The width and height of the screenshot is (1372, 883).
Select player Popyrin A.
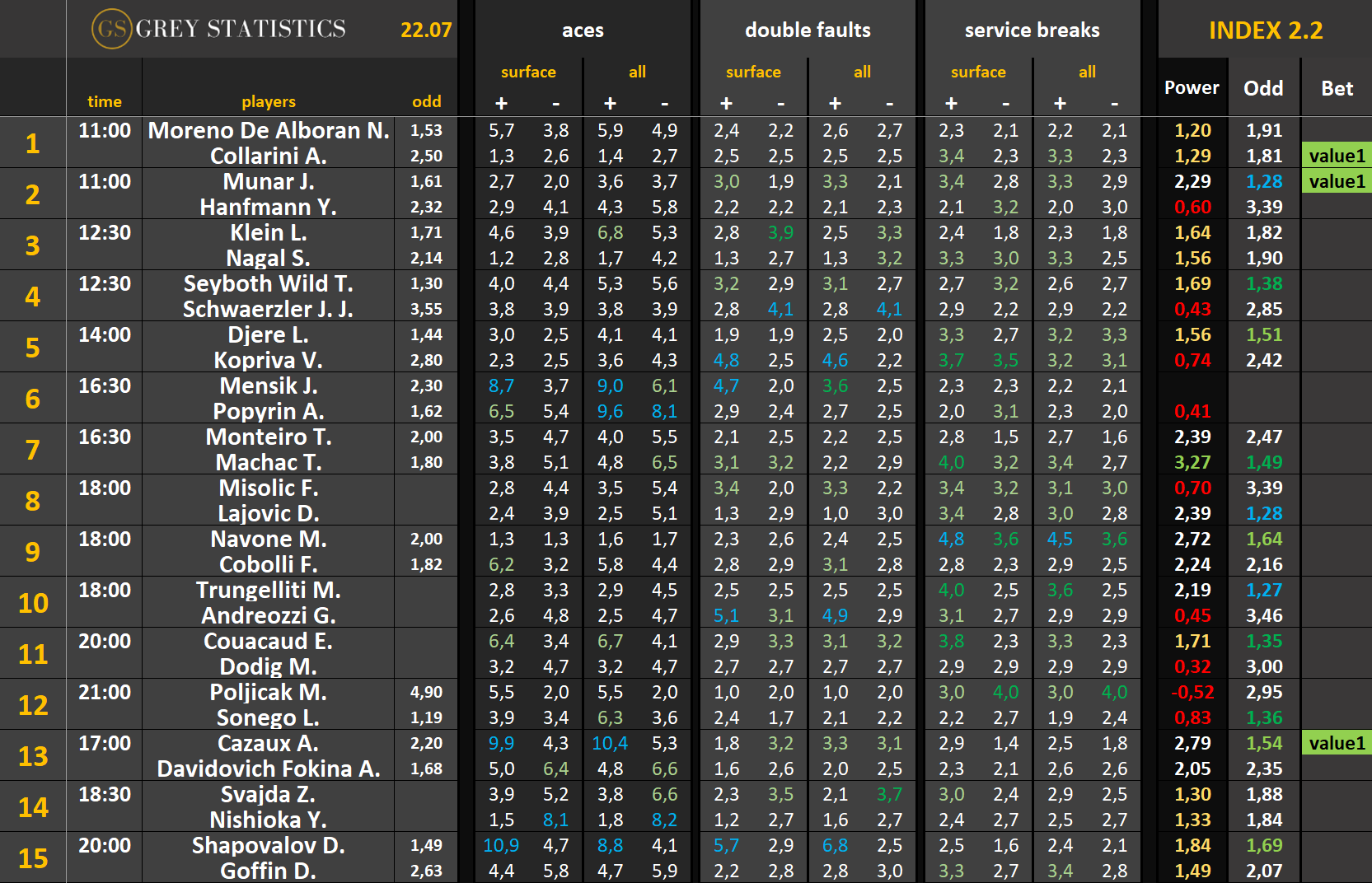point(269,411)
